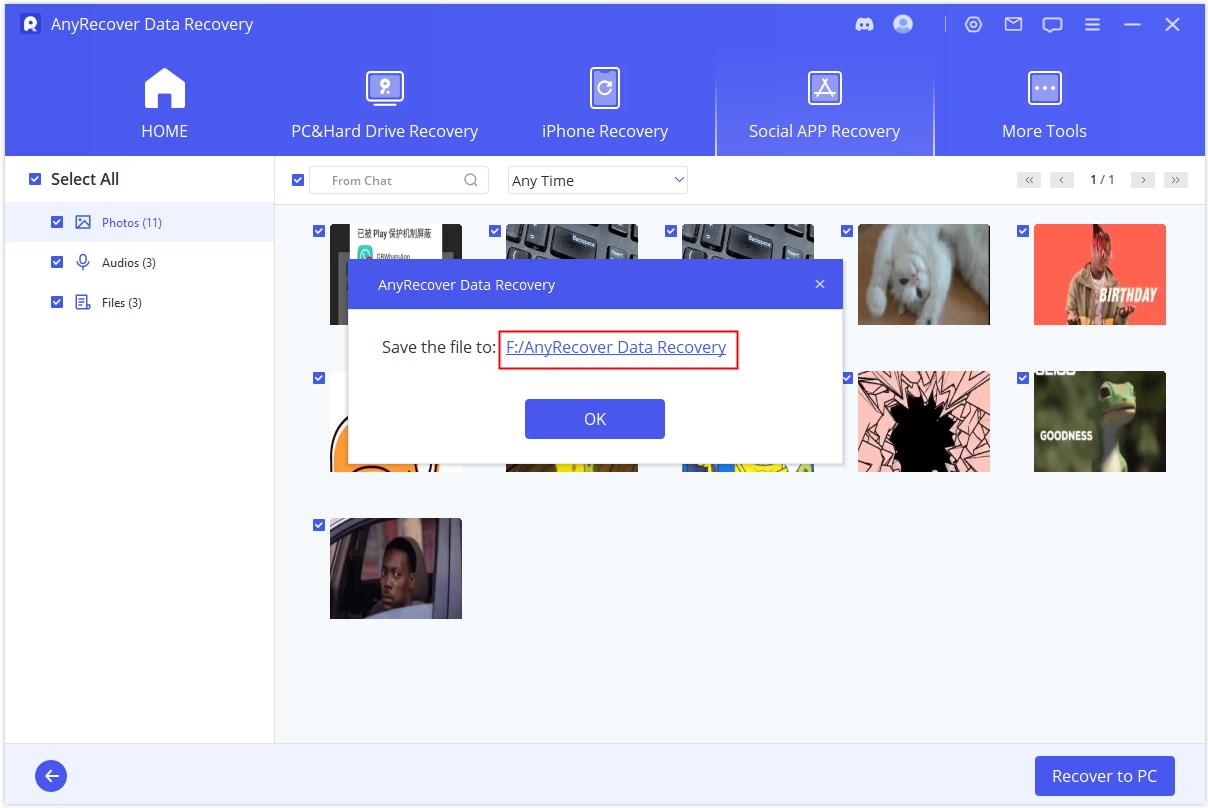Select the man in car thumbnail

click(396, 568)
